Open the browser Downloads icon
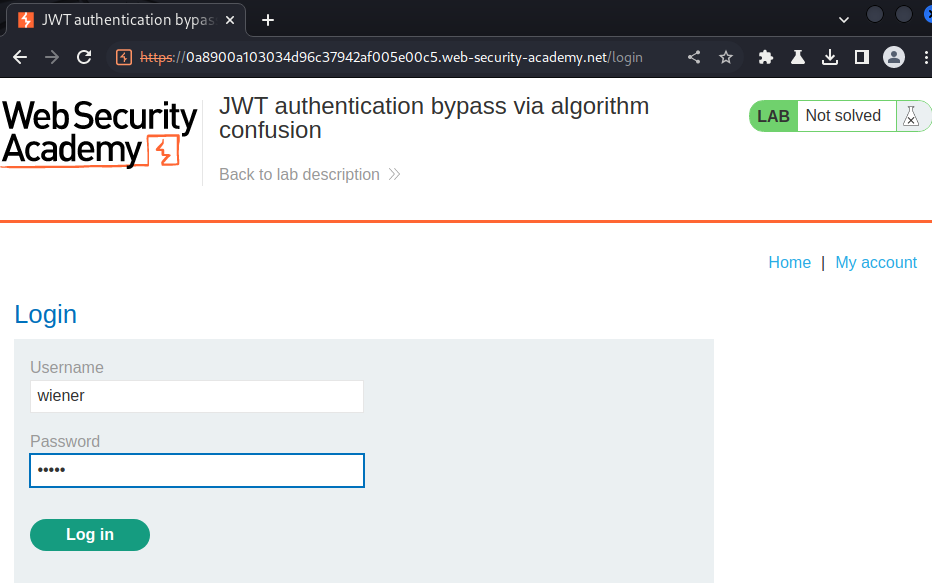The width and height of the screenshot is (932, 584). click(x=830, y=57)
